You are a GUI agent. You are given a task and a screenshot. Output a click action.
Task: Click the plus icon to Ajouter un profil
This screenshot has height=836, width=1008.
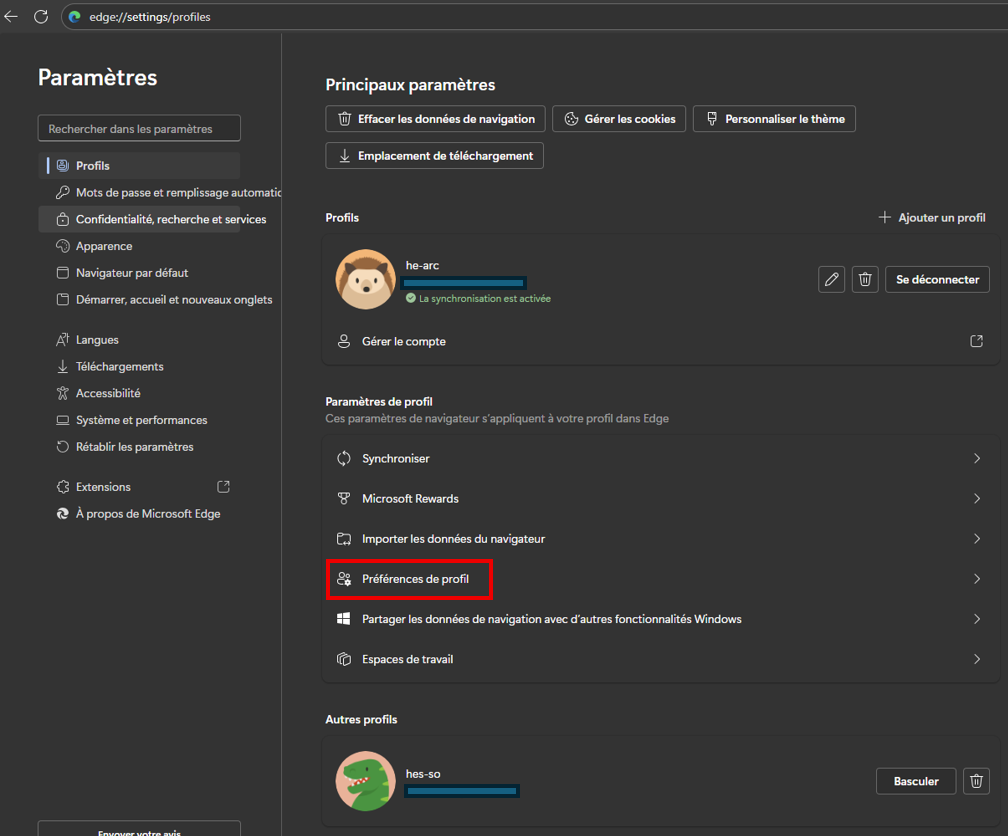coord(884,217)
